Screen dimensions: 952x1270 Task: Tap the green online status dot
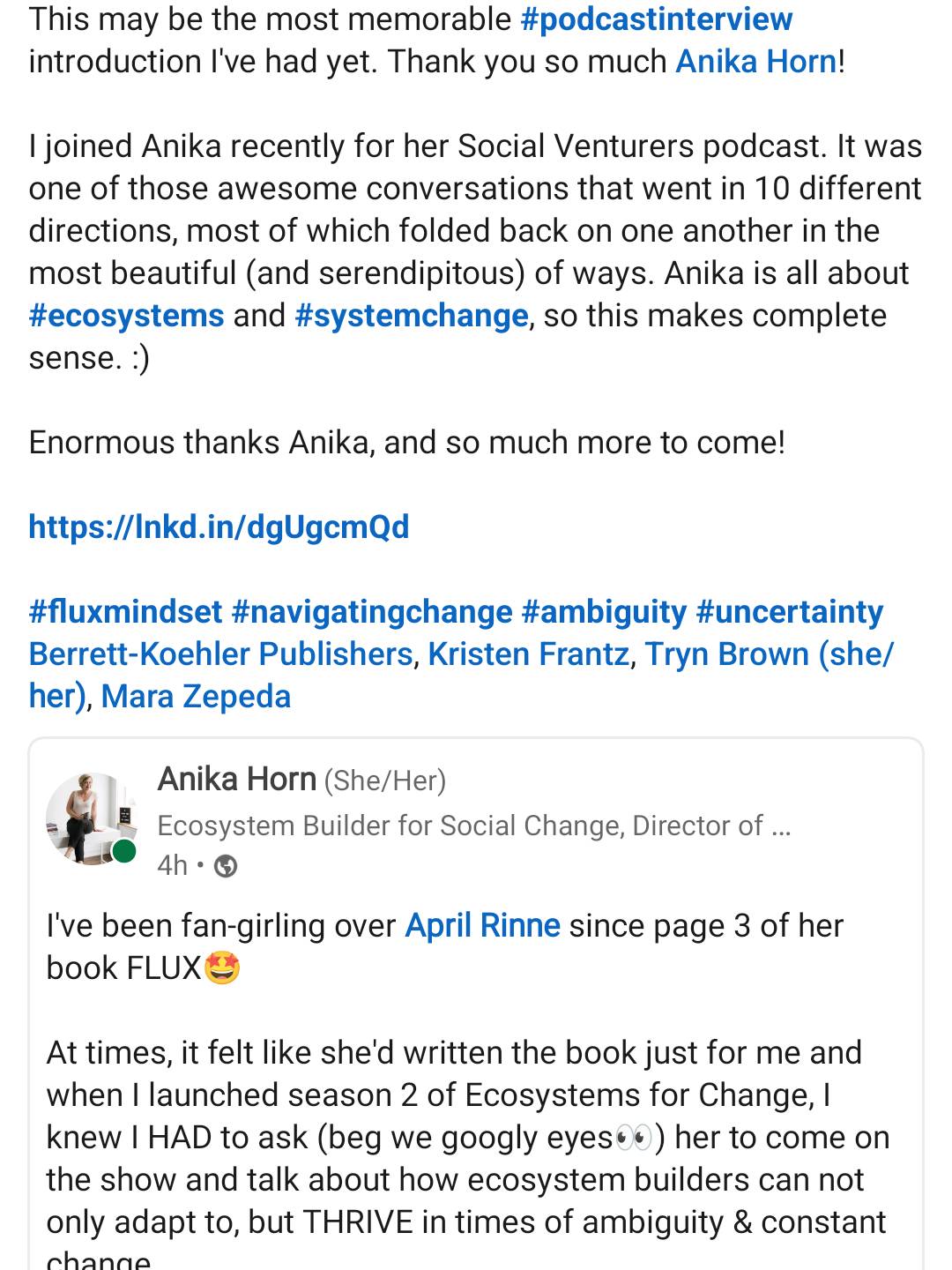point(124,851)
